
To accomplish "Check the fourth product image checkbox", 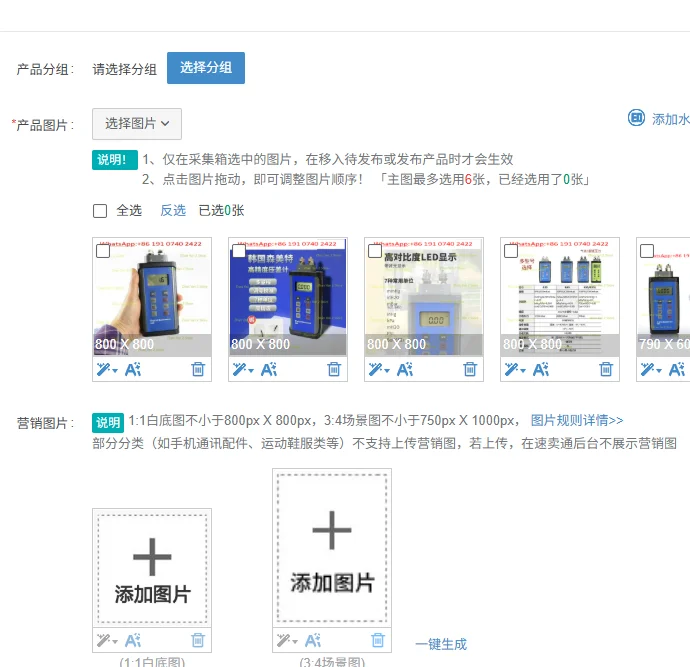I will point(511,251).
